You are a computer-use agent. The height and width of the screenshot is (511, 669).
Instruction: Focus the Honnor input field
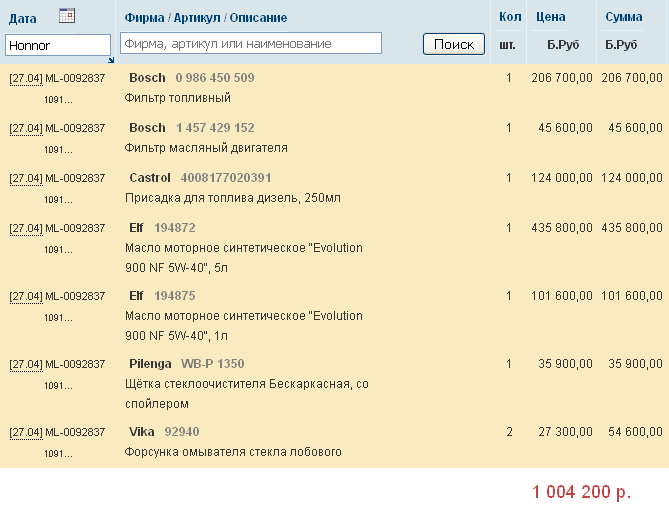(x=58, y=45)
